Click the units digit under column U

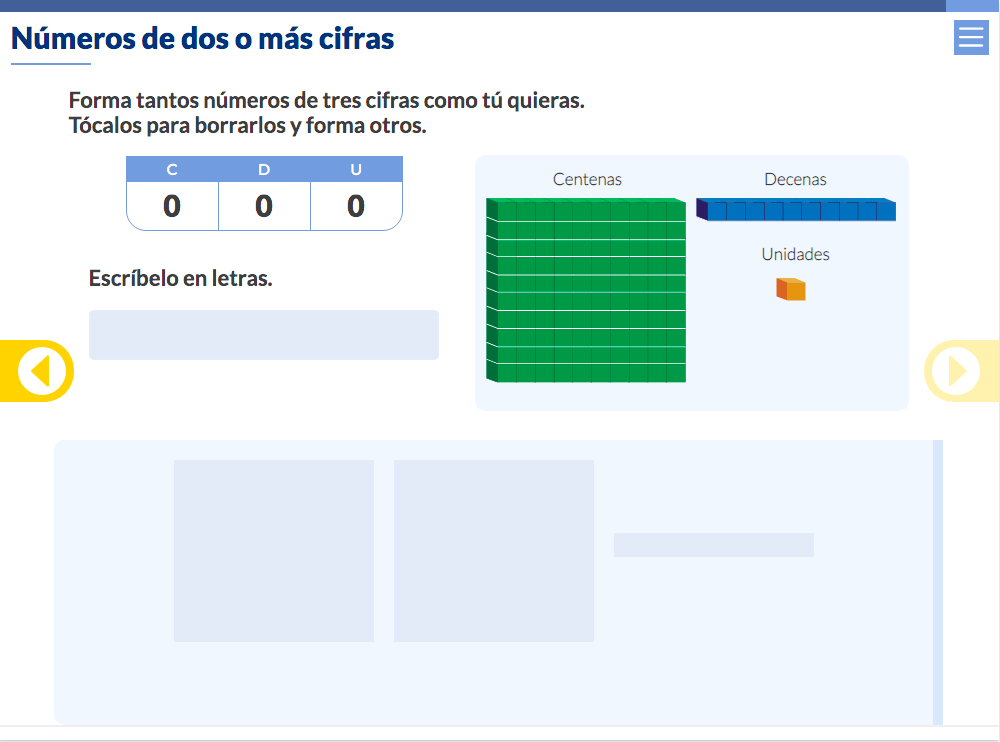point(356,206)
